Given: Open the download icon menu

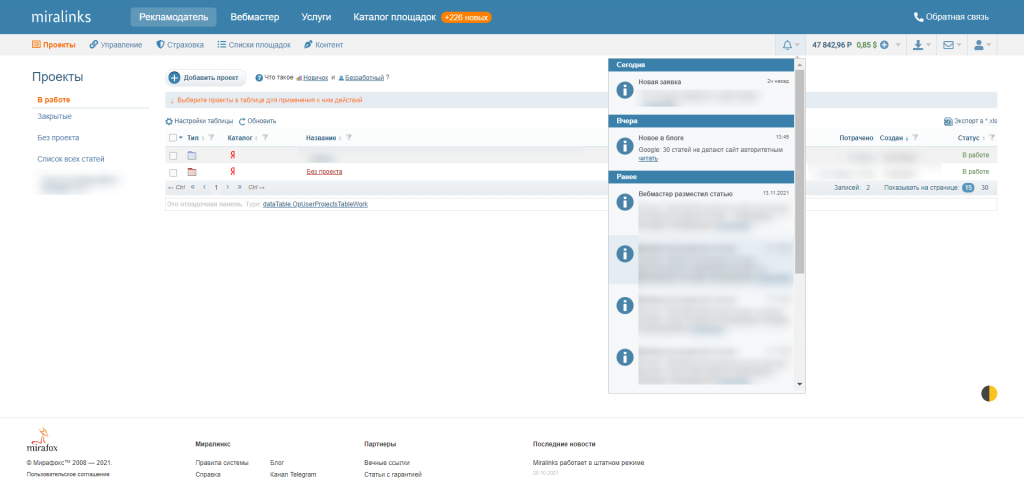Looking at the screenshot, I should pos(918,45).
